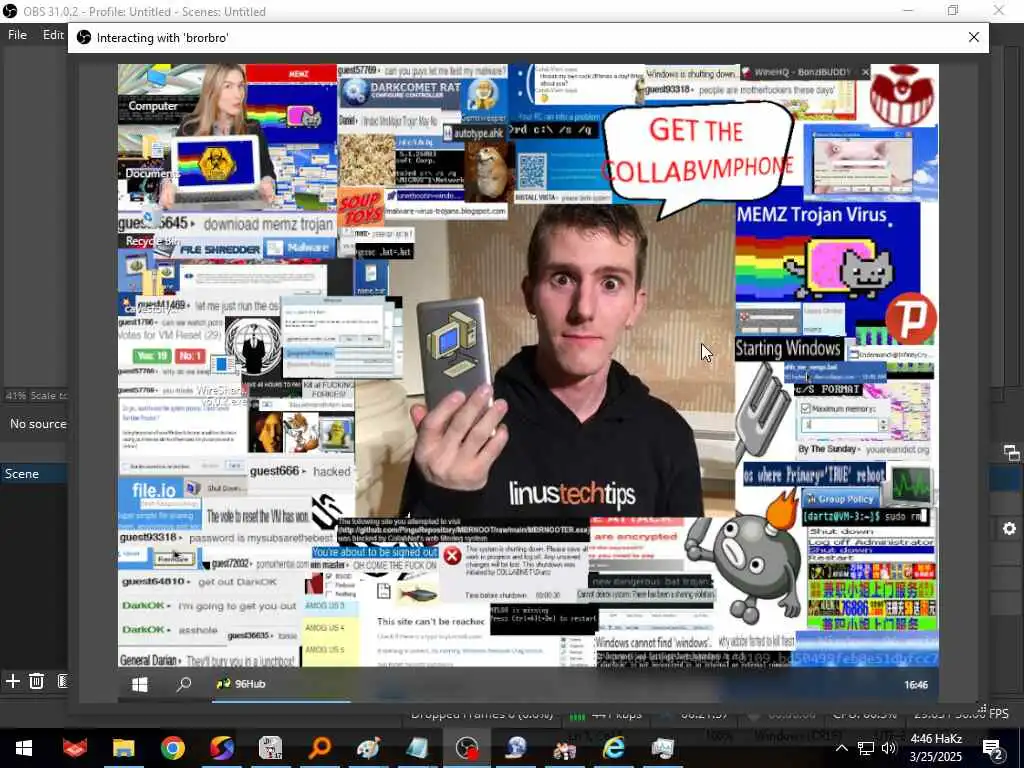Click the 'Starting Windows' text
Viewport: 1024px width, 768px height.
[x=788, y=348]
